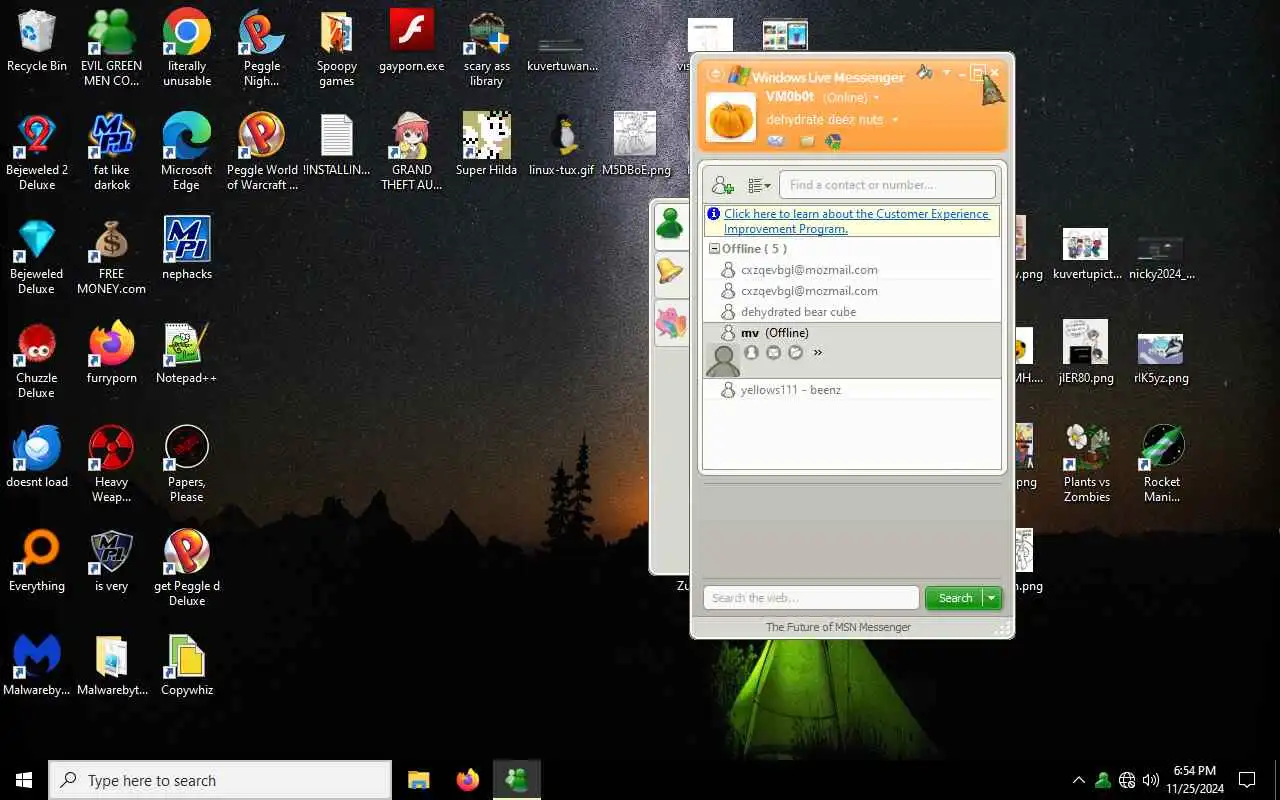Image resolution: width=1280 pixels, height=800 pixels.
Task: Collapse the Offline (5) contact group
Action: [715, 249]
